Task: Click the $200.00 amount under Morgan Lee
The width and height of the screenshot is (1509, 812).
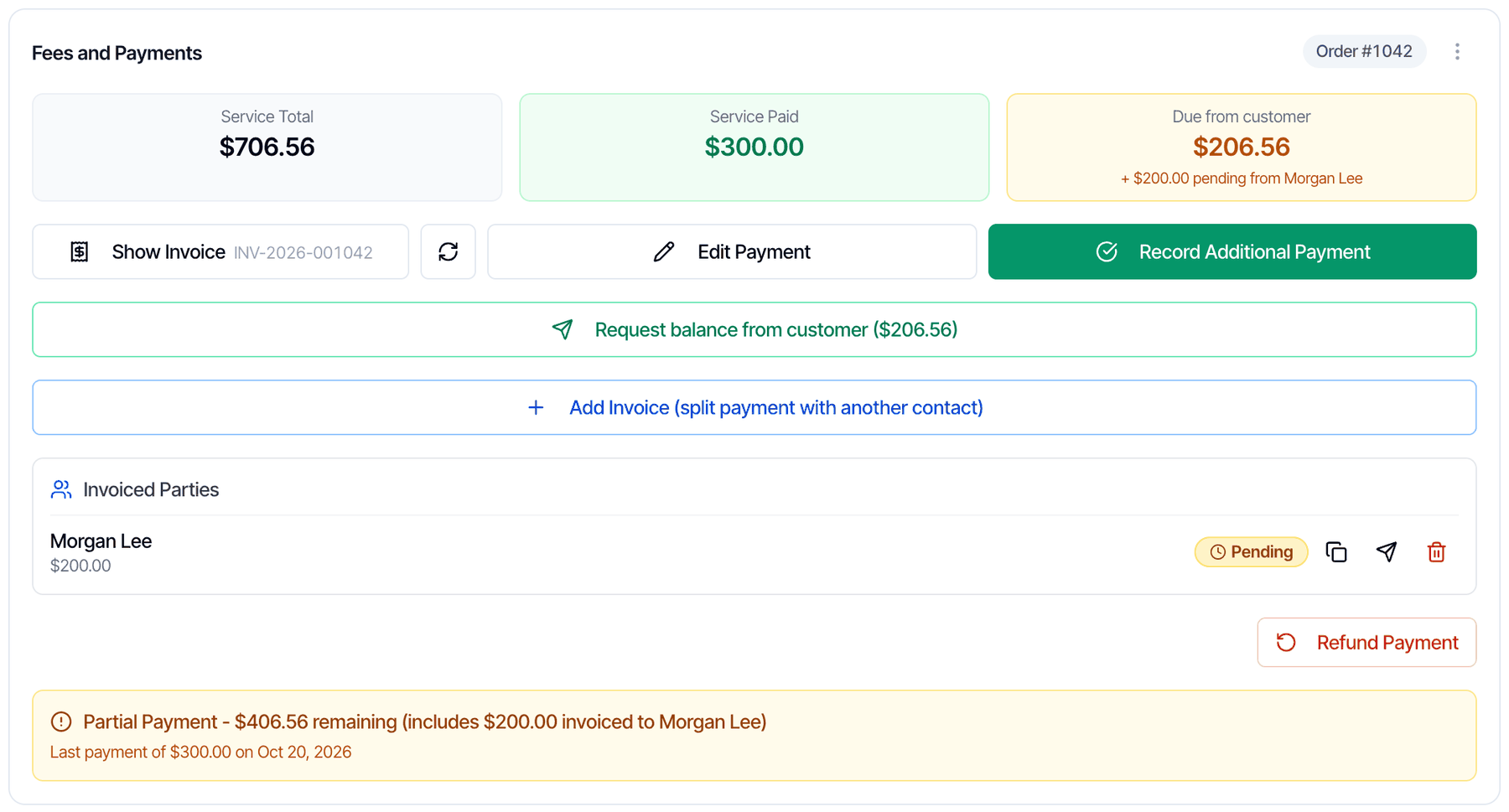Action: pyautogui.click(x=80, y=566)
